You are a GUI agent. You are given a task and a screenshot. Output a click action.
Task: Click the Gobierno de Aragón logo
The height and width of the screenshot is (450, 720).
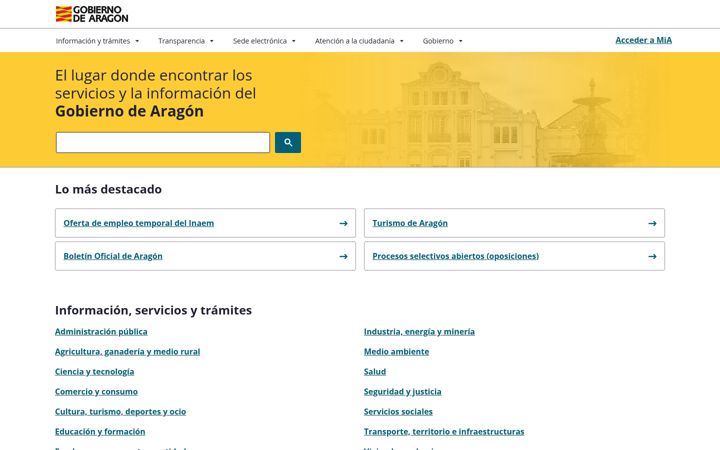point(92,14)
